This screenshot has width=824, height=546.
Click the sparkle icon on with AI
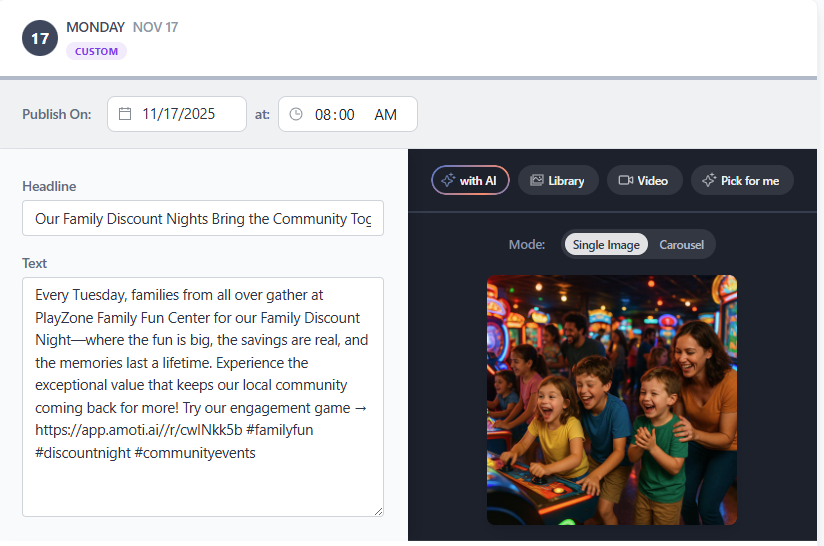447,180
